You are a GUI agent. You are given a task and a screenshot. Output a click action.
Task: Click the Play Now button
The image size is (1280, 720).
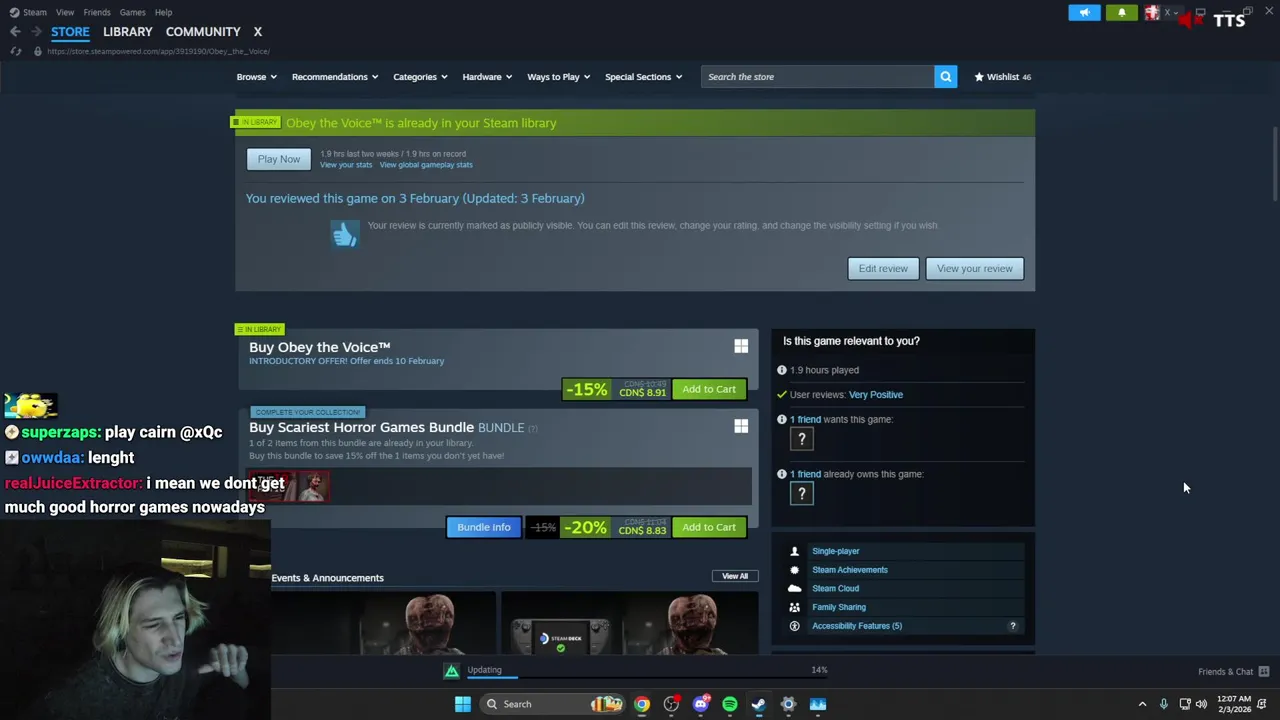[x=278, y=159]
